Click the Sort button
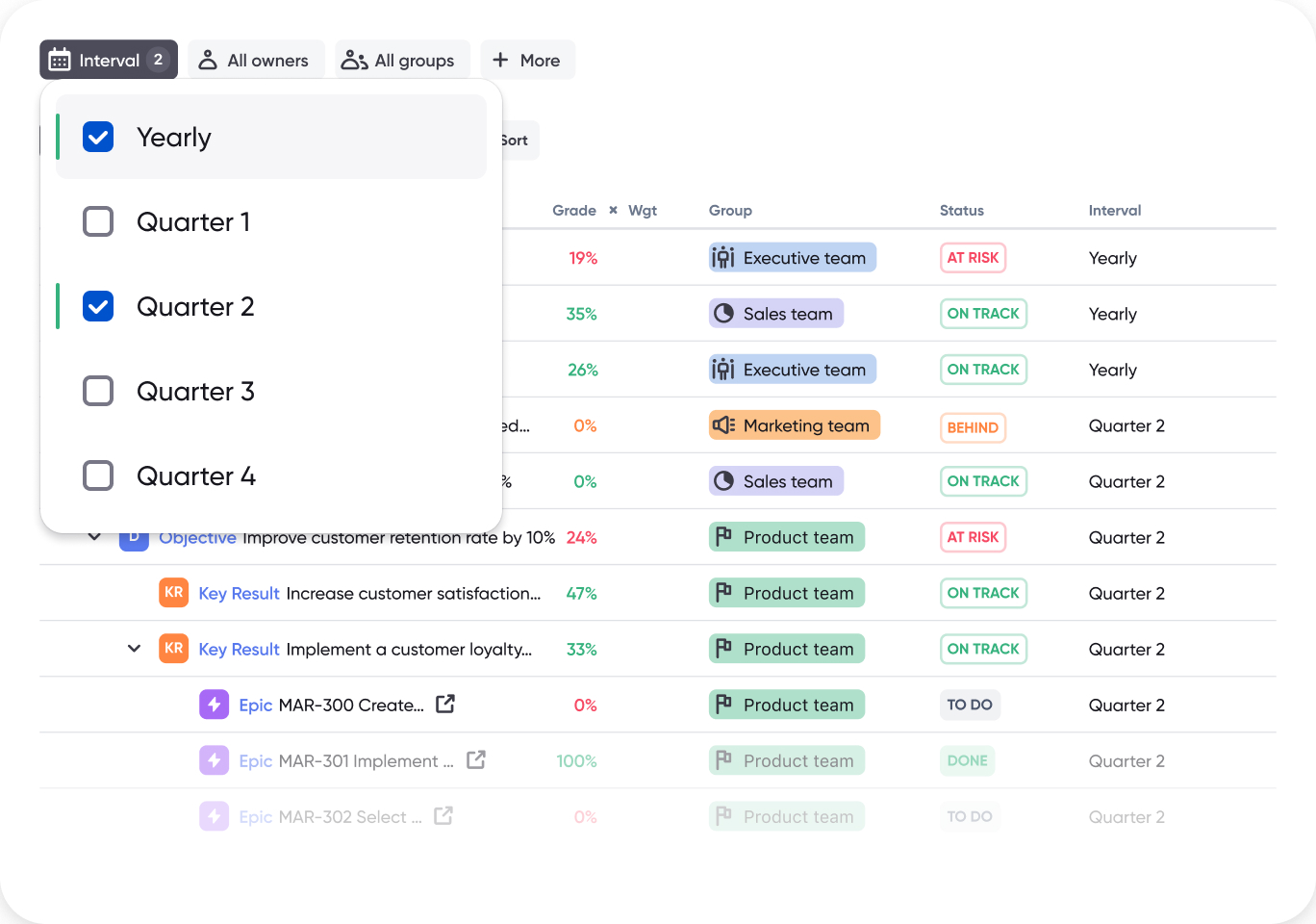Screen dimensions: 1316x924 tap(514, 140)
